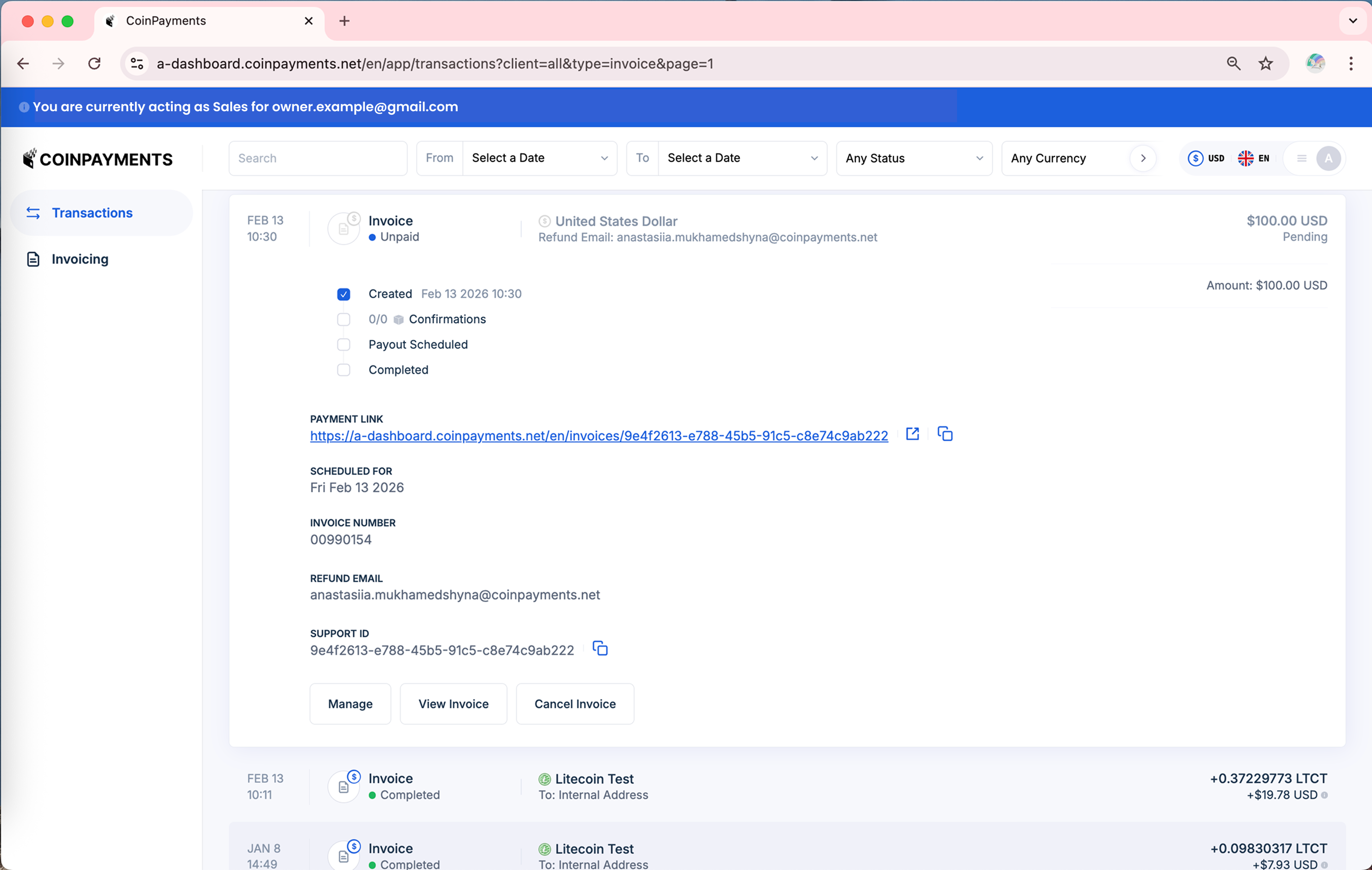Click Litecoin Test coin icon in Jan 8 row
The width and height of the screenshot is (1372, 870).
(545, 849)
